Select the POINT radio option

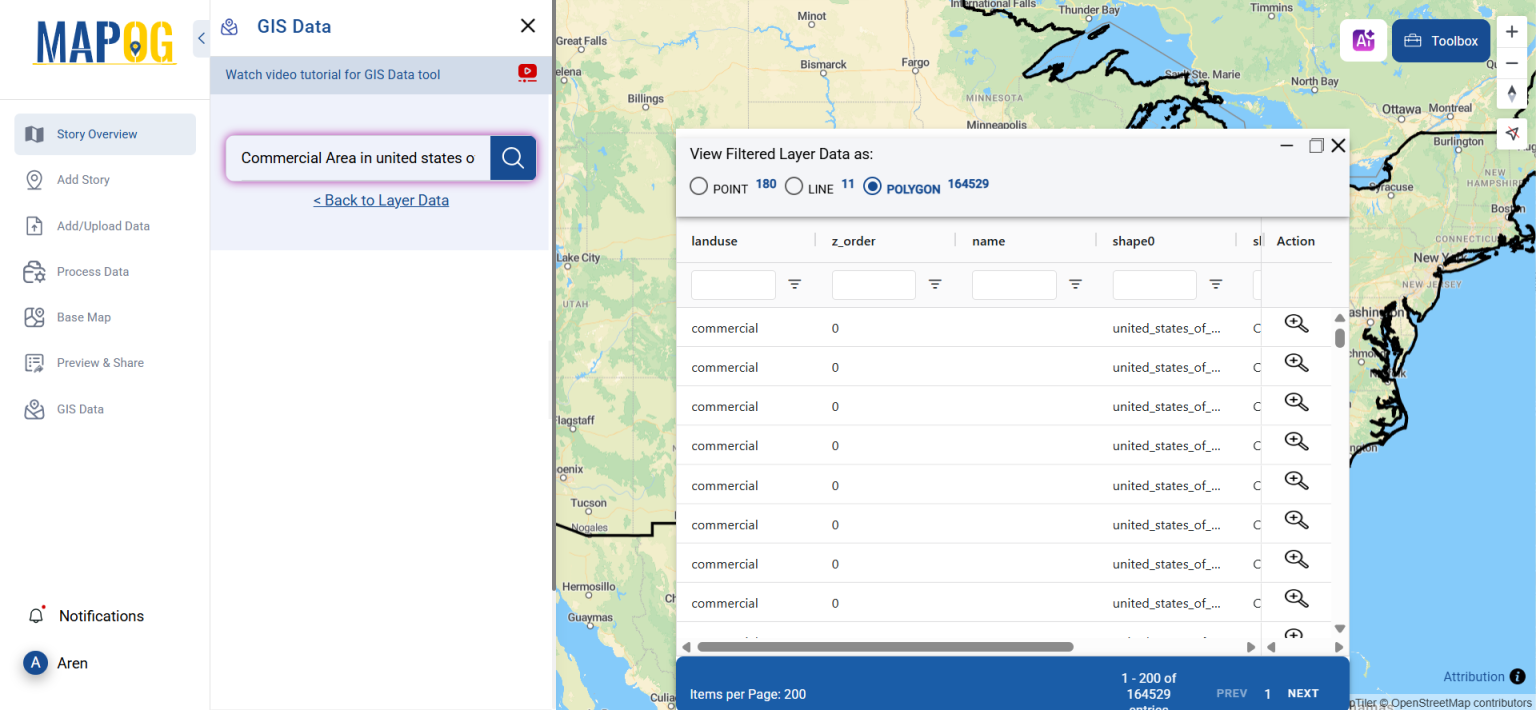click(x=699, y=185)
